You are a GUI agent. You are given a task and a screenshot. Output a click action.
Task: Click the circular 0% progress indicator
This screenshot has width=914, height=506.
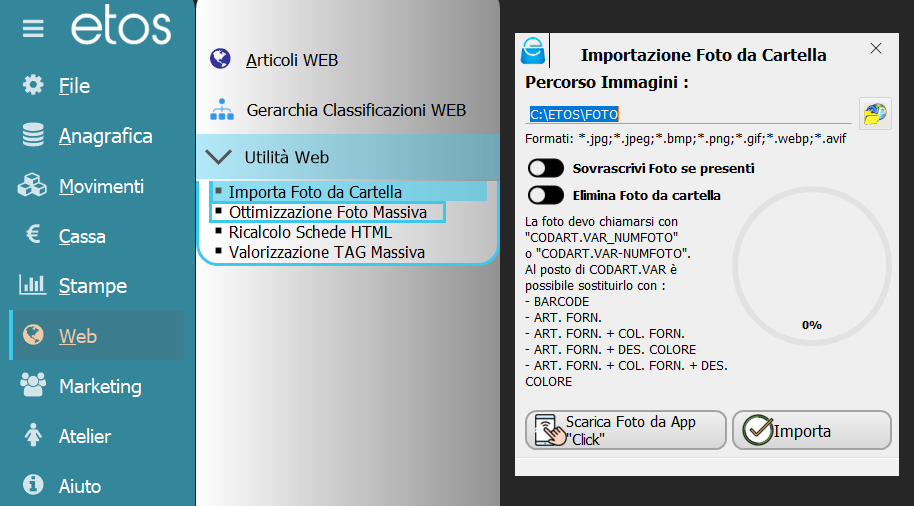(x=811, y=266)
